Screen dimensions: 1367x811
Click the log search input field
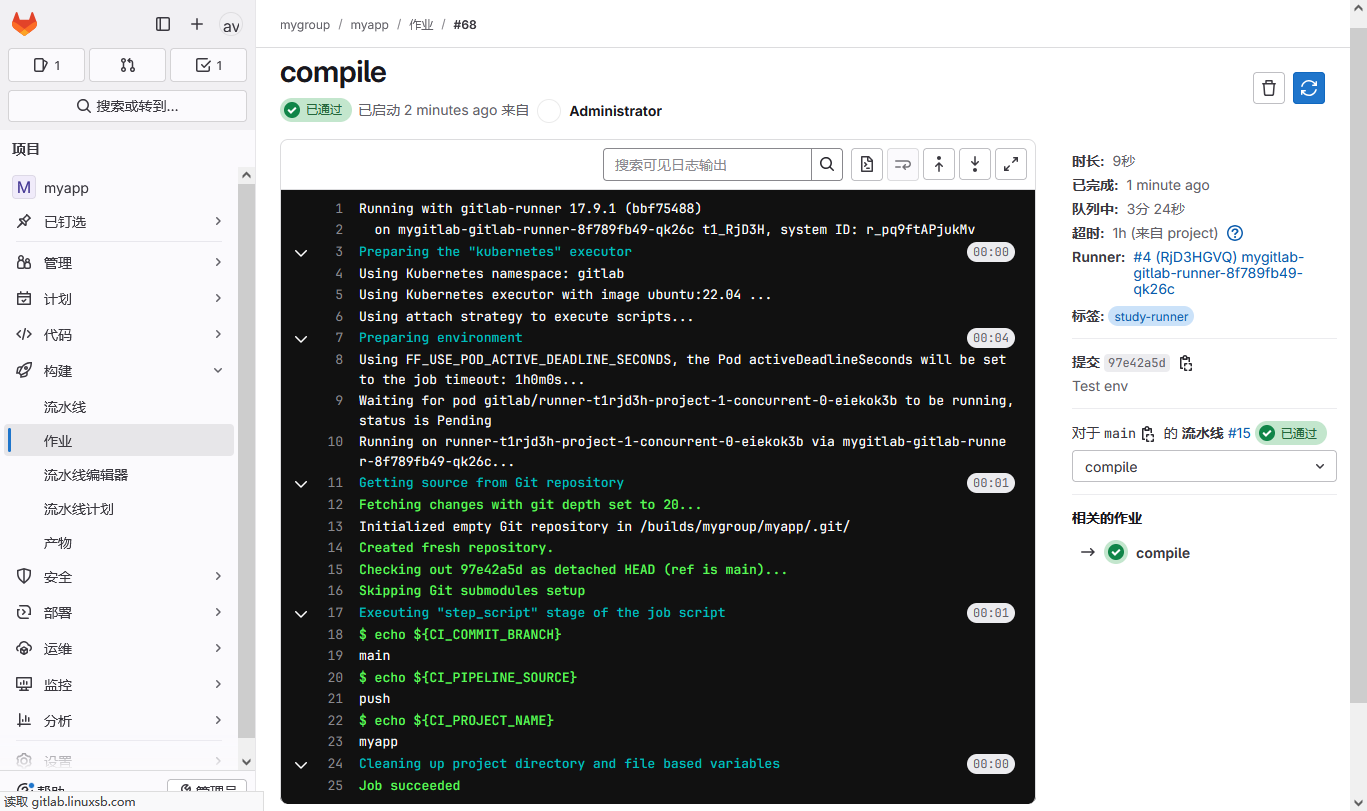[x=707, y=164]
